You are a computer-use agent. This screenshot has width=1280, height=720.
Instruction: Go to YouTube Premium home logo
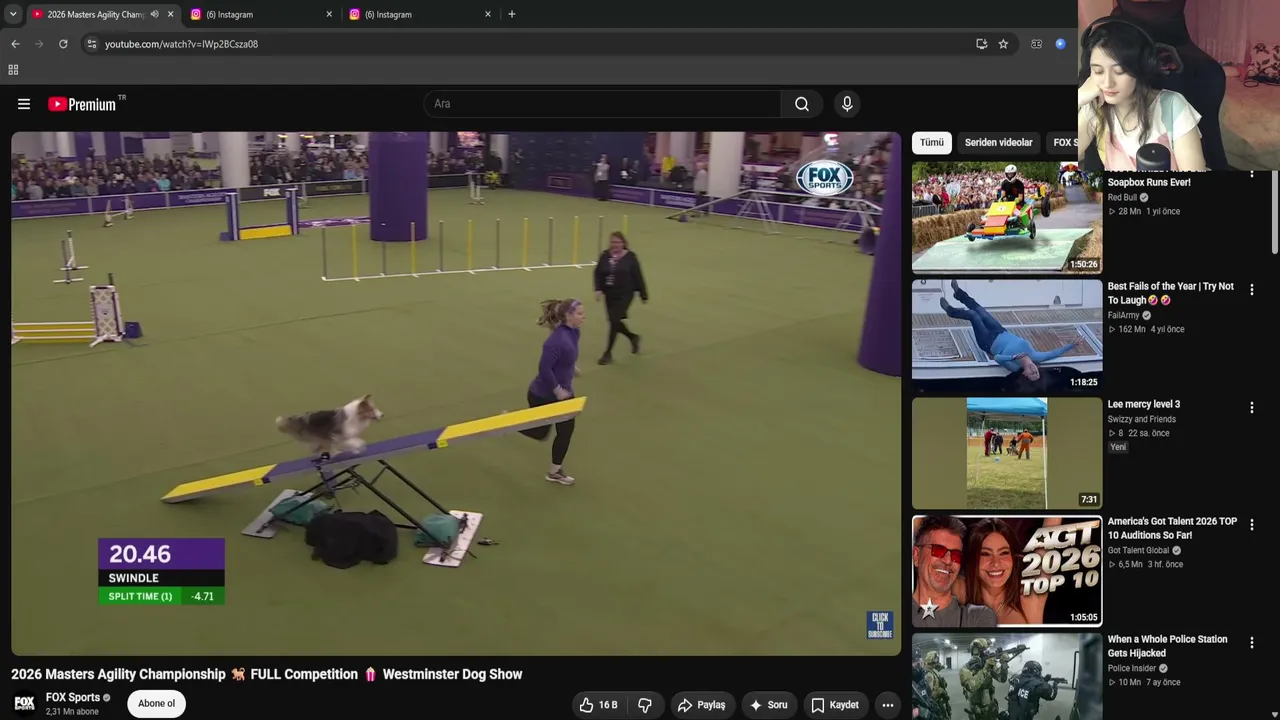pyautogui.click(x=82, y=104)
